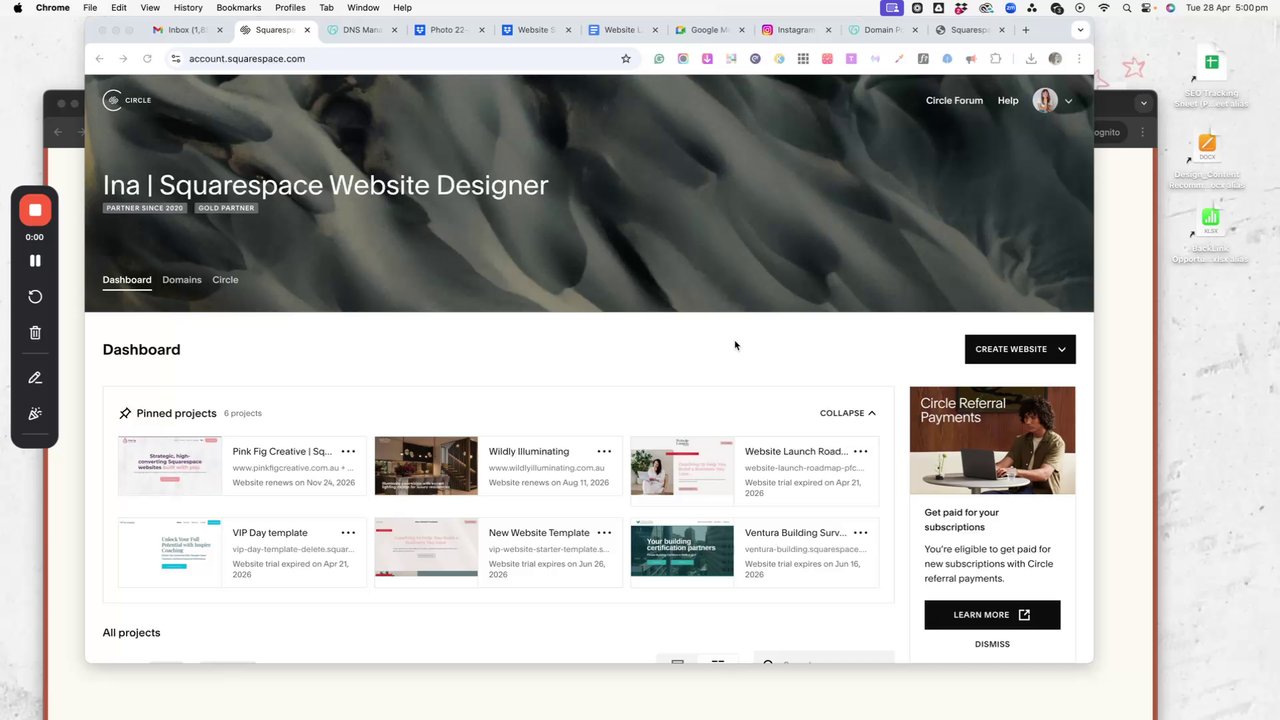Screen dimensions: 1280x720
Task: Click the grid apps extension icon
Action: pos(803,59)
